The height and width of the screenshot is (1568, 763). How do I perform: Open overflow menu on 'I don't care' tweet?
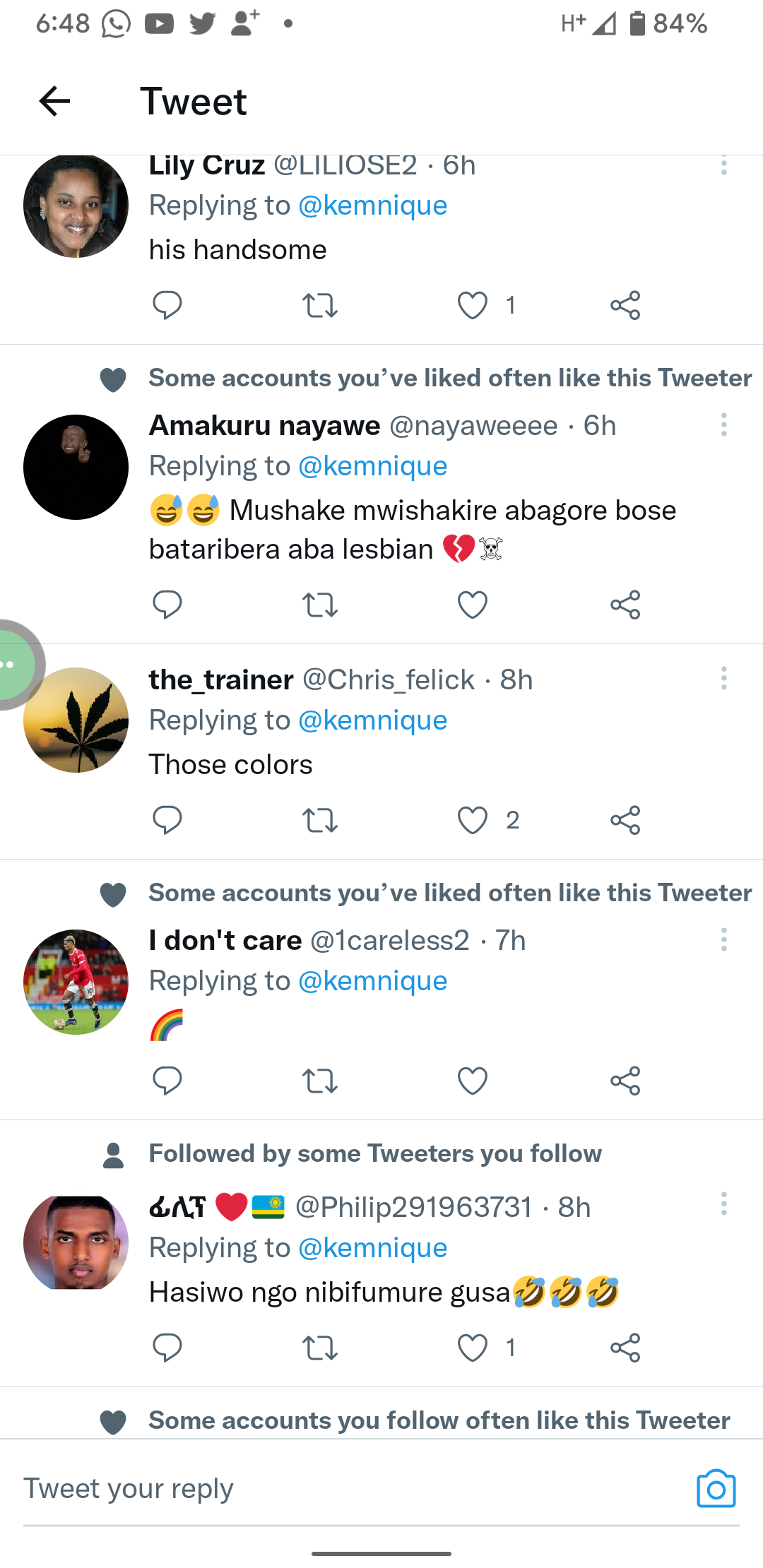click(723, 940)
